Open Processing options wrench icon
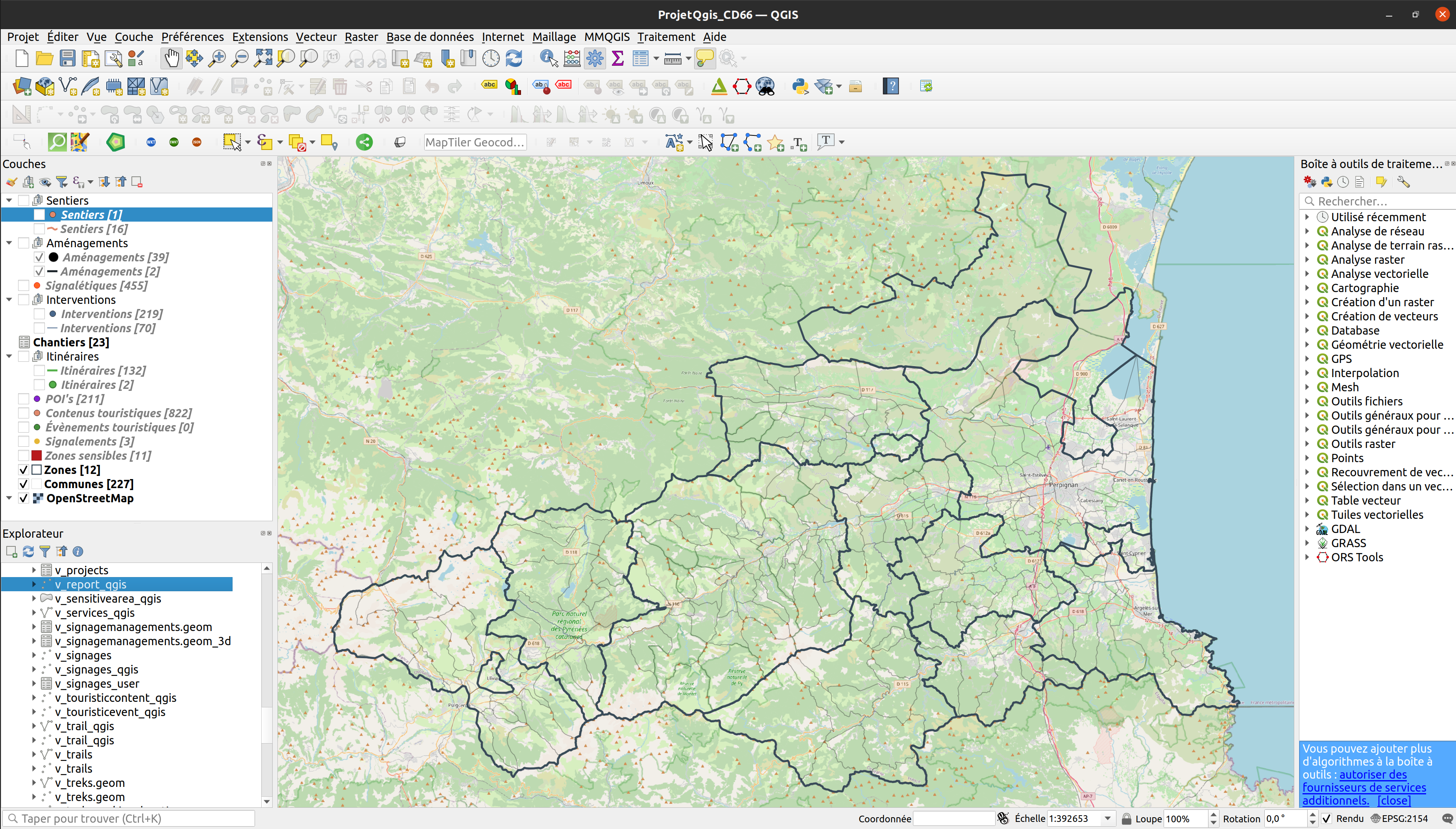The height and width of the screenshot is (829, 1456). 1403,182
